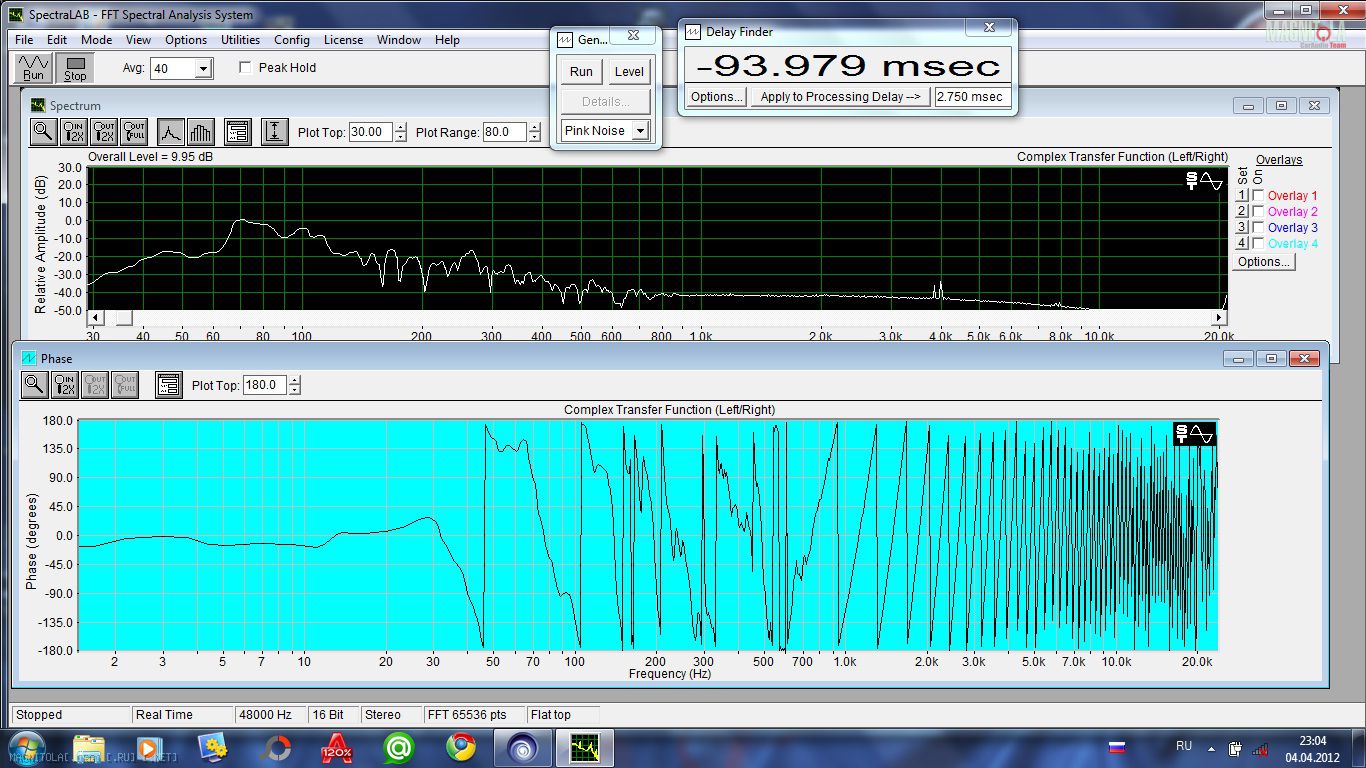Open Windows Explorer from taskbar
Screen dimensions: 1366x768
[89, 748]
